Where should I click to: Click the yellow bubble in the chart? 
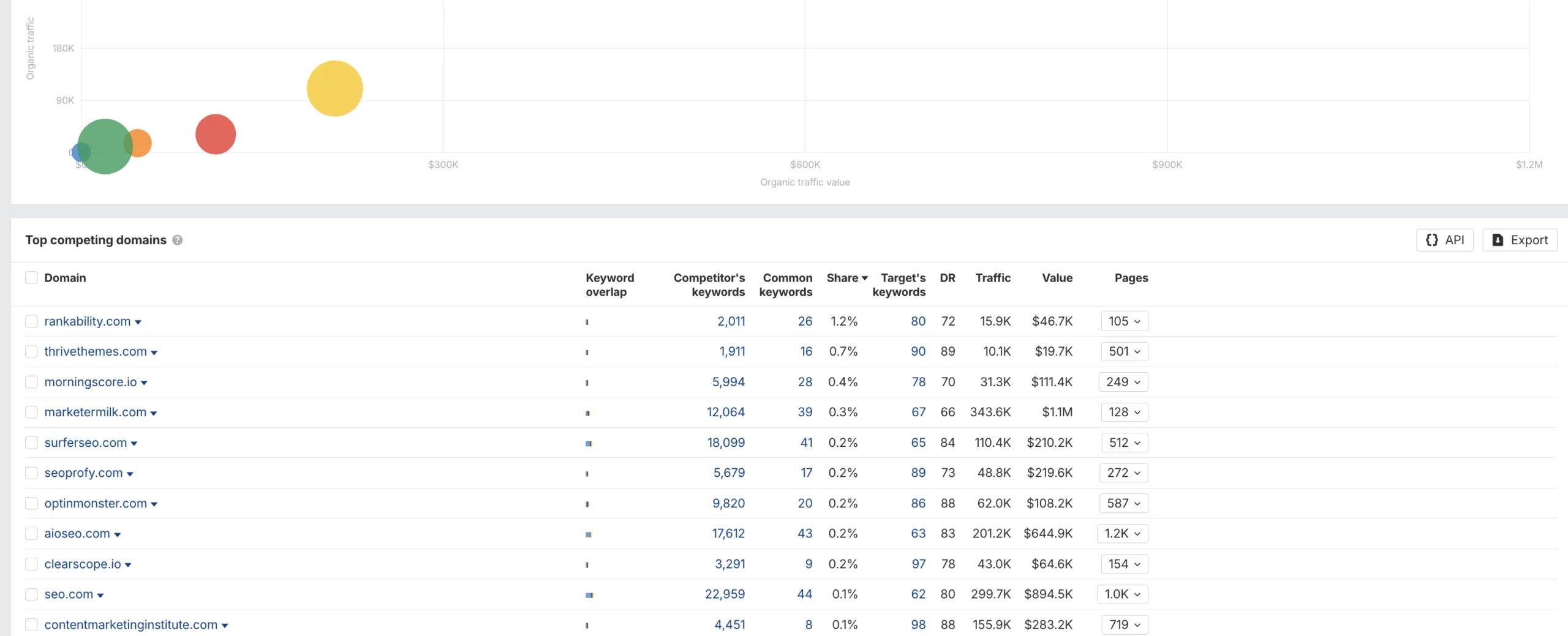[x=334, y=89]
